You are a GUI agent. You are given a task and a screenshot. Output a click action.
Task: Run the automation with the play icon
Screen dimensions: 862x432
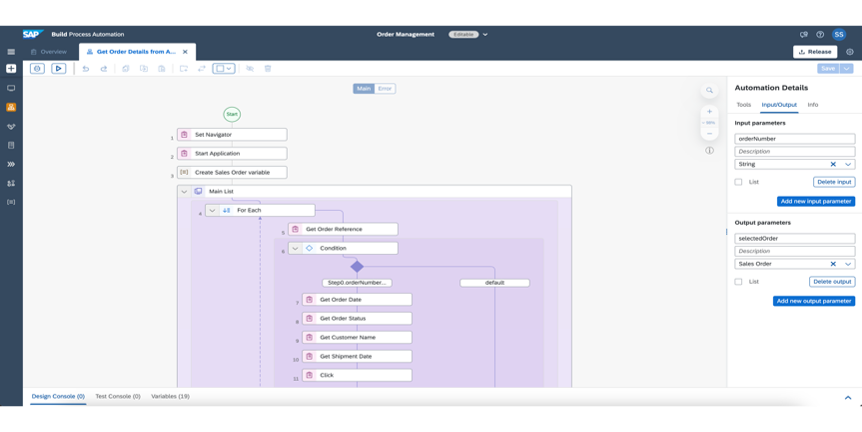click(x=59, y=69)
